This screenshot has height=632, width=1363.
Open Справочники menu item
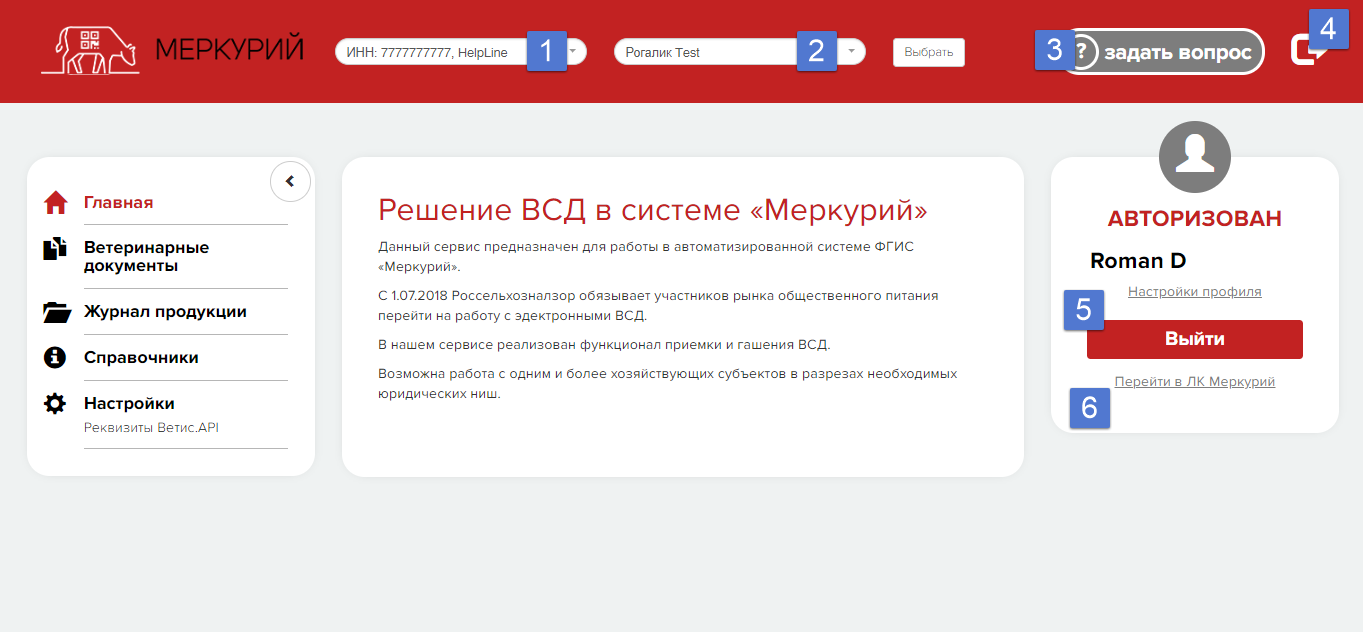tap(141, 357)
